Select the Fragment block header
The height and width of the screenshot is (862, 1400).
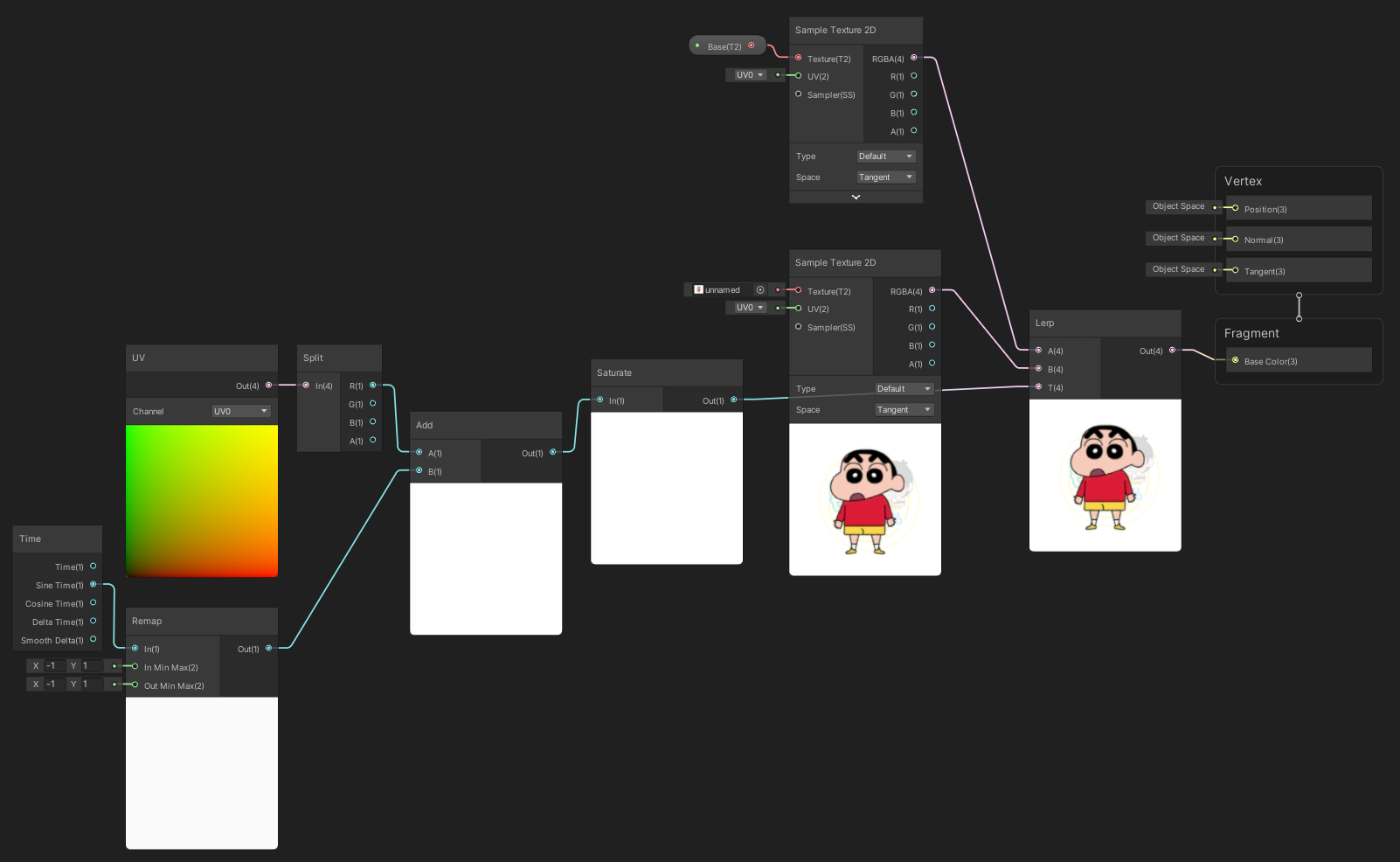1251,333
